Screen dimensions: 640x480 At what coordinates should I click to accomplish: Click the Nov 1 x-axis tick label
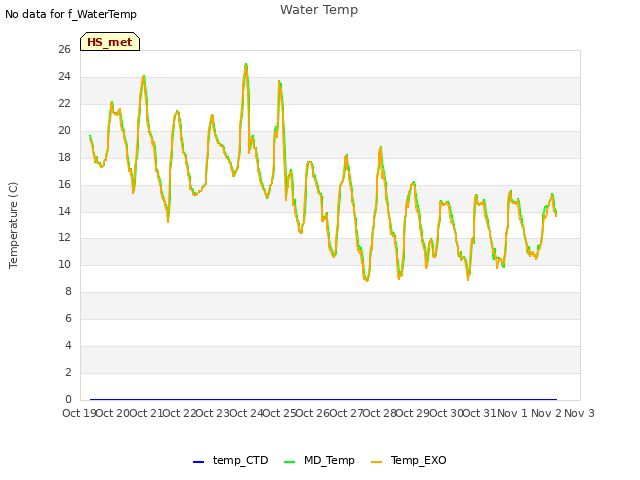(512, 413)
